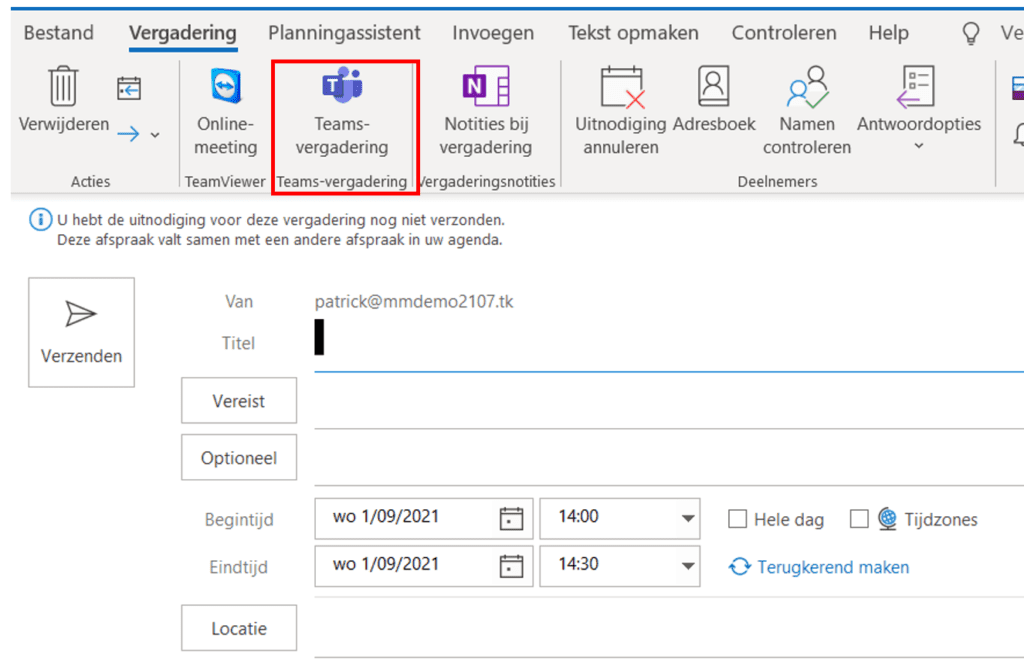Image resolution: width=1024 pixels, height=663 pixels.
Task: Click Namen controleren icon
Action: [x=807, y=87]
